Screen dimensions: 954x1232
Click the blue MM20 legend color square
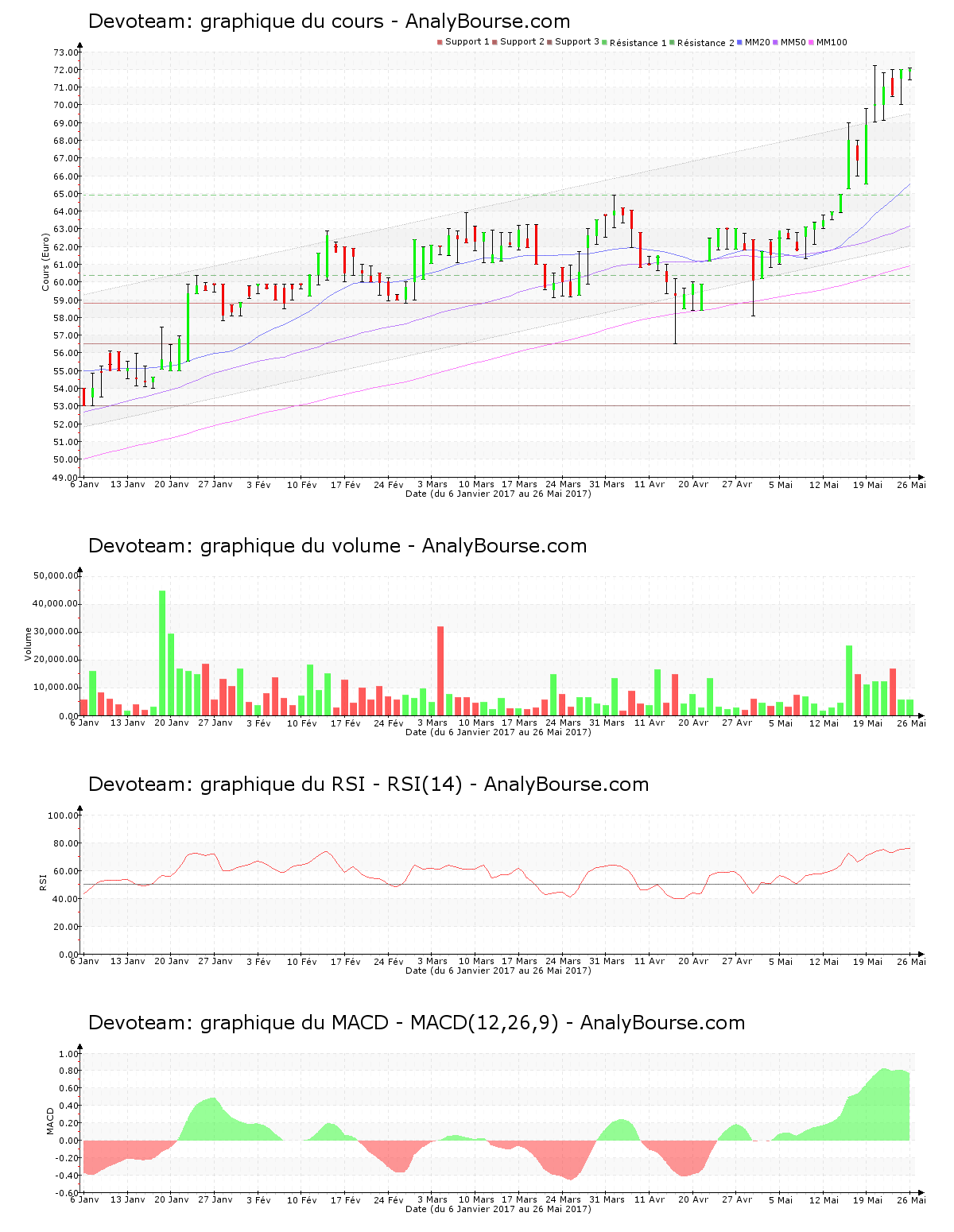(x=740, y=43)
